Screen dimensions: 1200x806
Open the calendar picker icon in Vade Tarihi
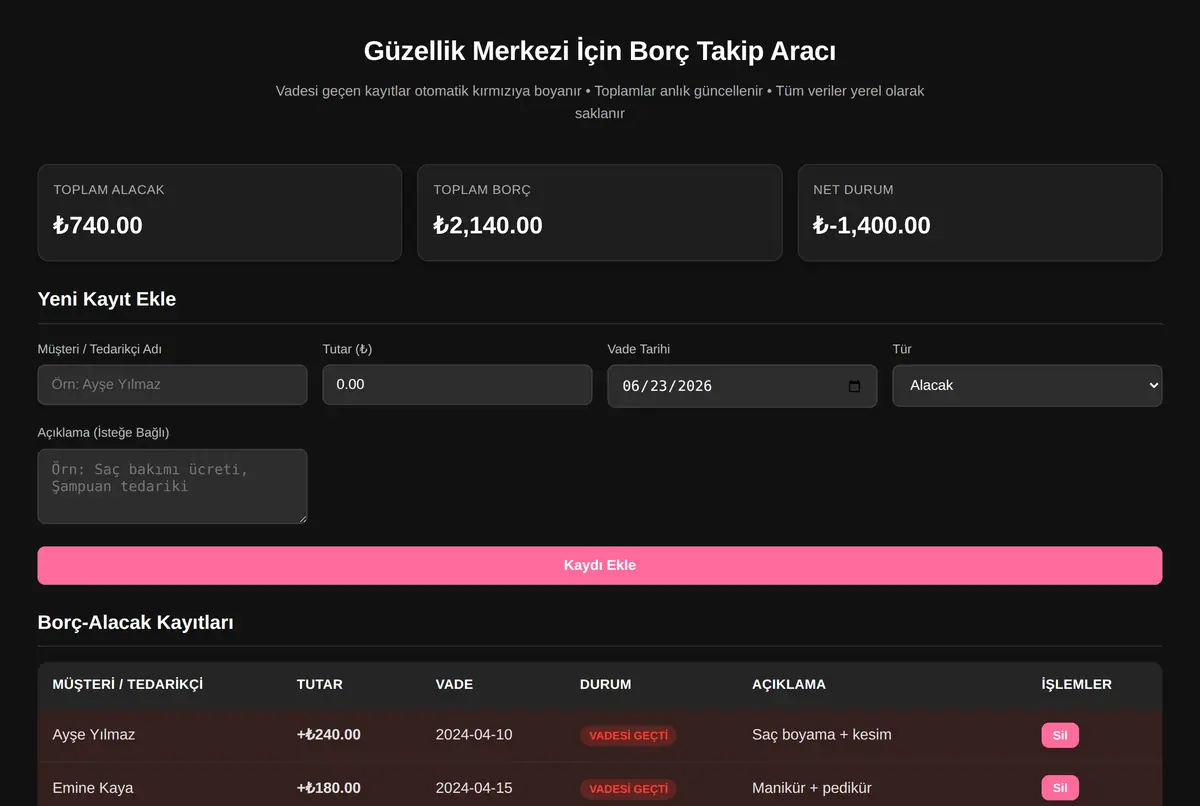pyautogui.click(x=854, y=386)
